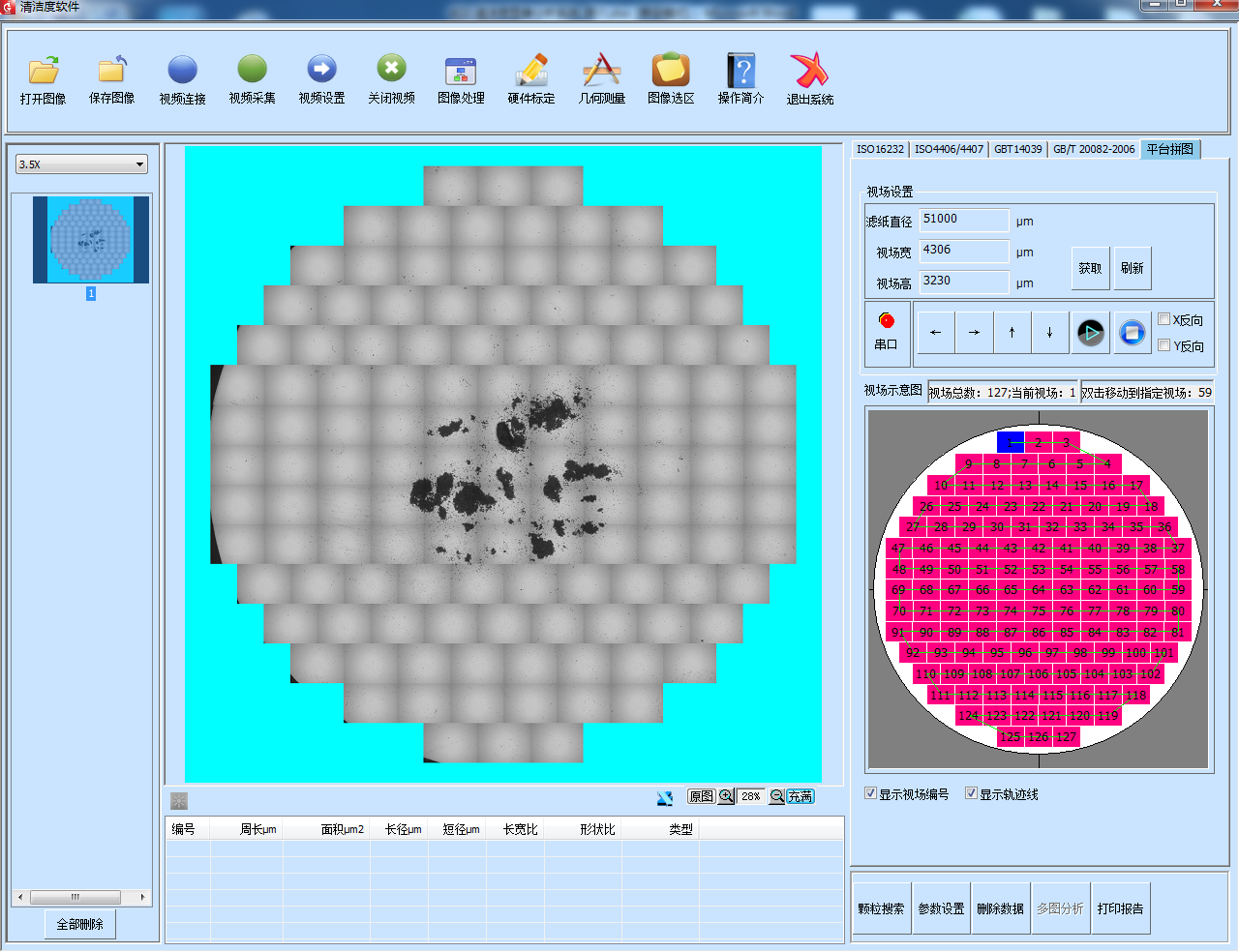1239x952 pixels.
Task: Toggle off 显示轨迹线 checkbox
Action: point(972,793)
